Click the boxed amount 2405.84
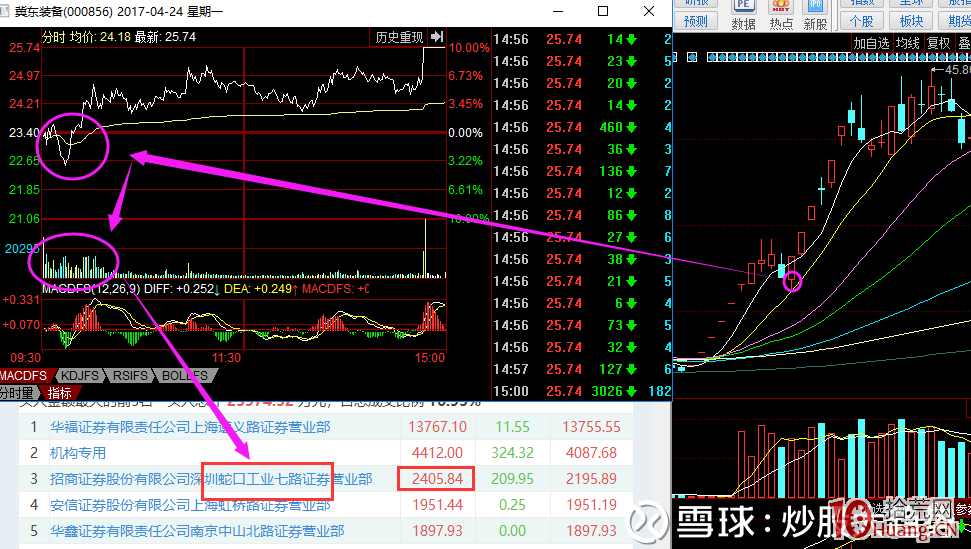 [437, 479]
